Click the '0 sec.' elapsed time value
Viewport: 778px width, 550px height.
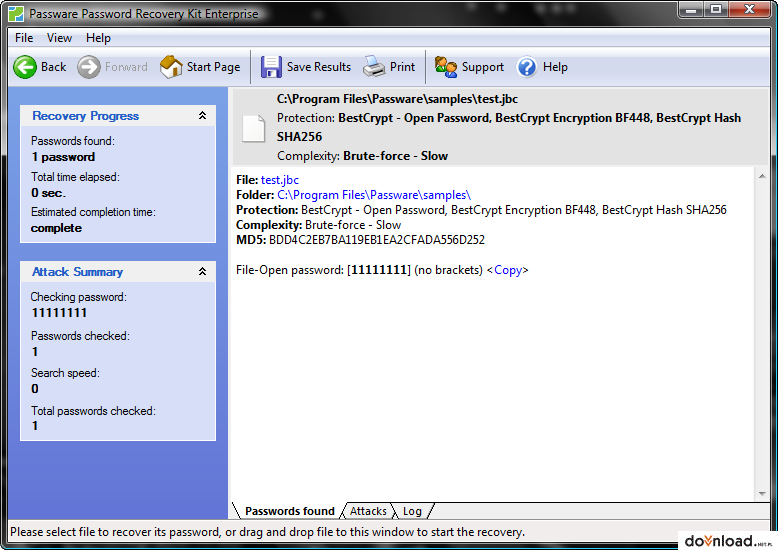(48, 193)
